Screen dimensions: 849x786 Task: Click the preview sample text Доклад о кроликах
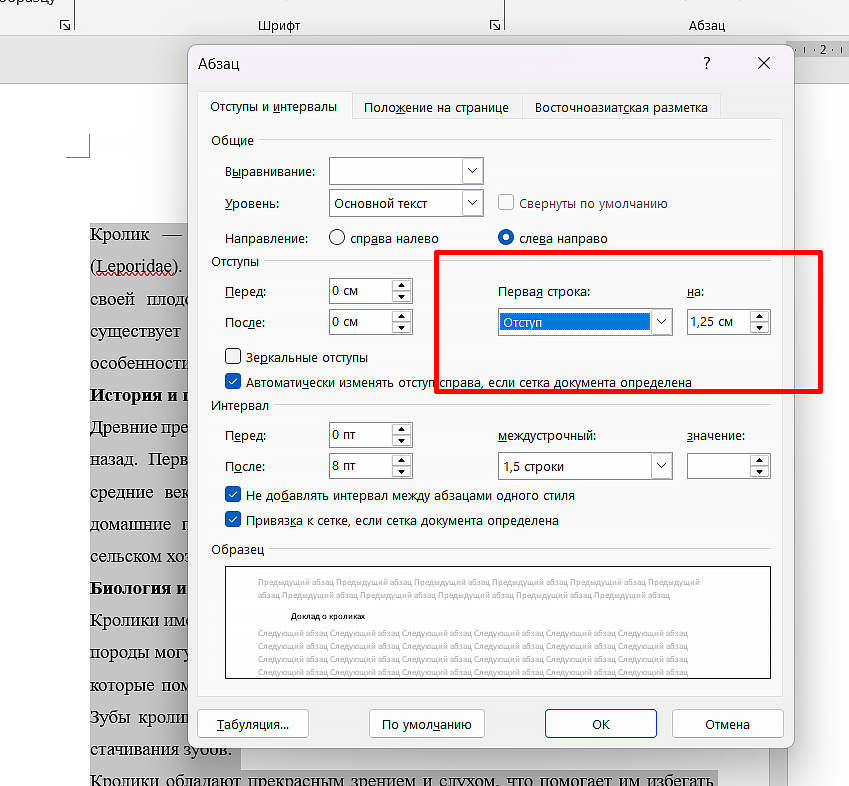328,616
